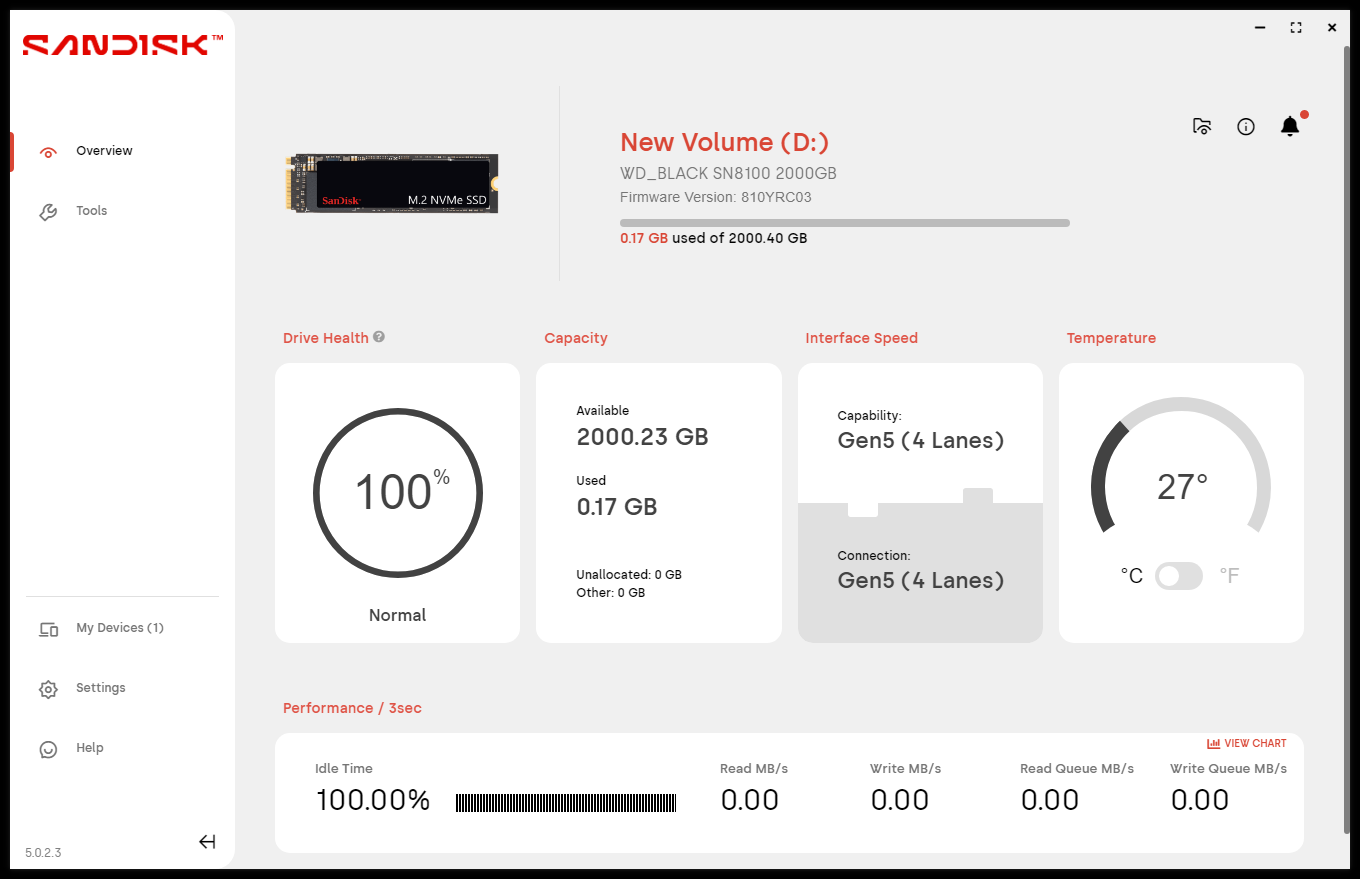
Task: Click the Performance / 3sec heading
Action: pyautogui.click(x=352, y=708)
